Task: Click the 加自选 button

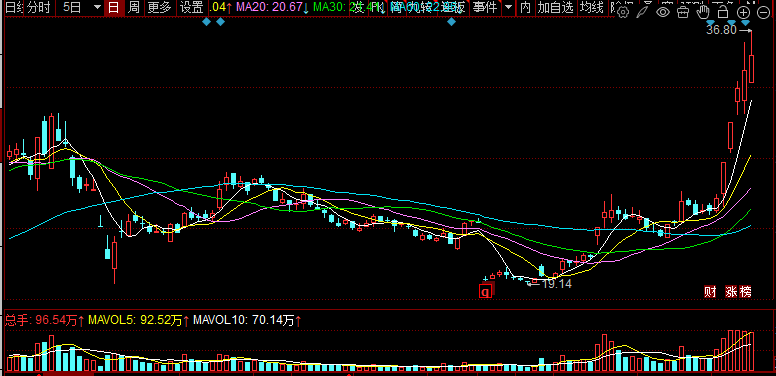Action: pyautogui.click(x=556, y=7)
